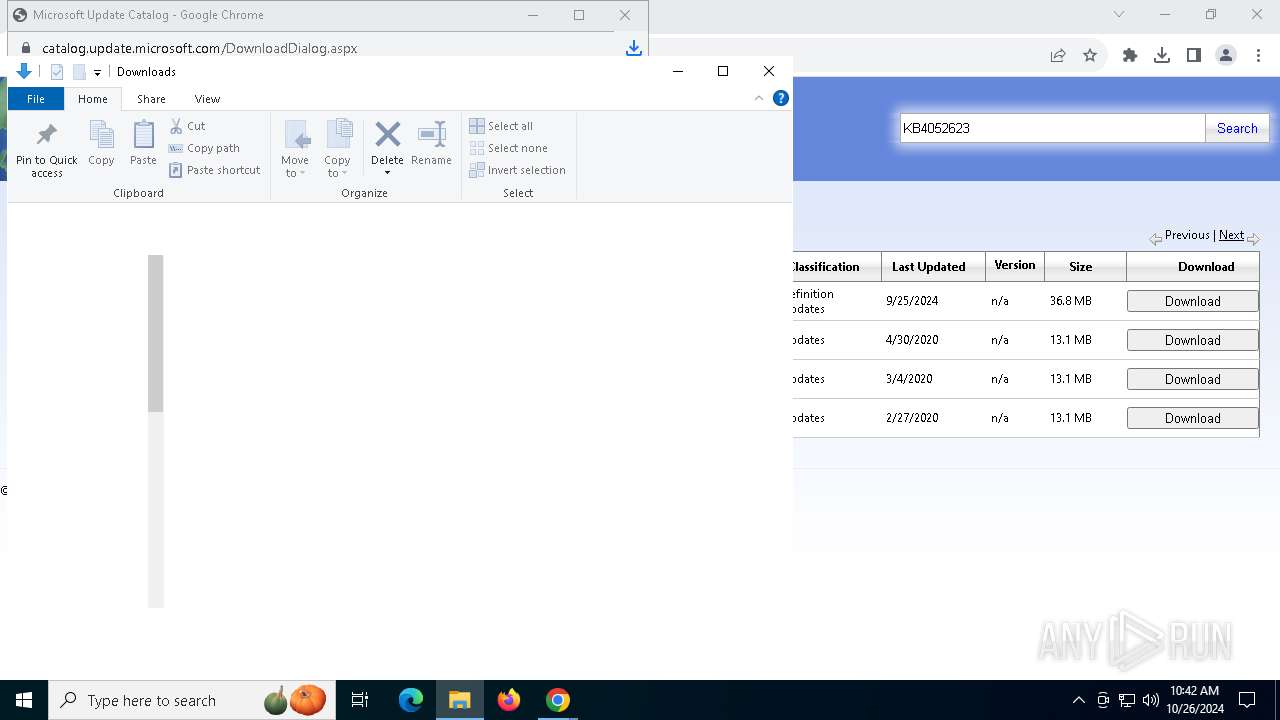Open Chrome tab search chevron
This screenshot has width=1280, height=720.
coord(1119,14)
